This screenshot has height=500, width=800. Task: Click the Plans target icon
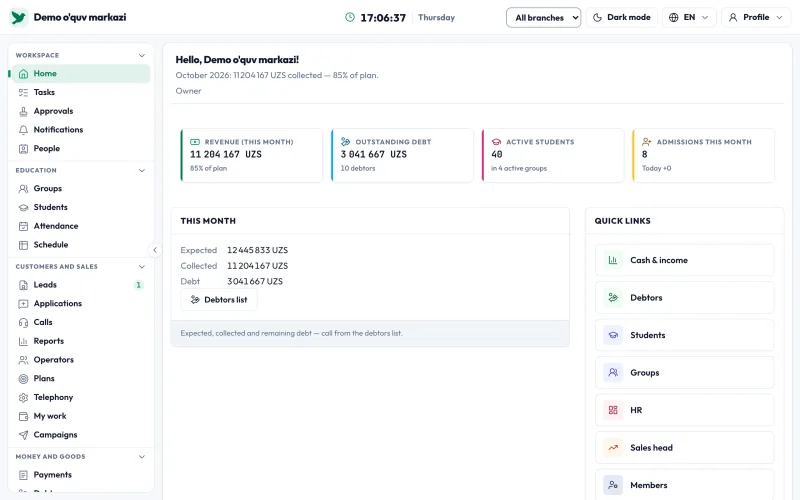(23, 379)
